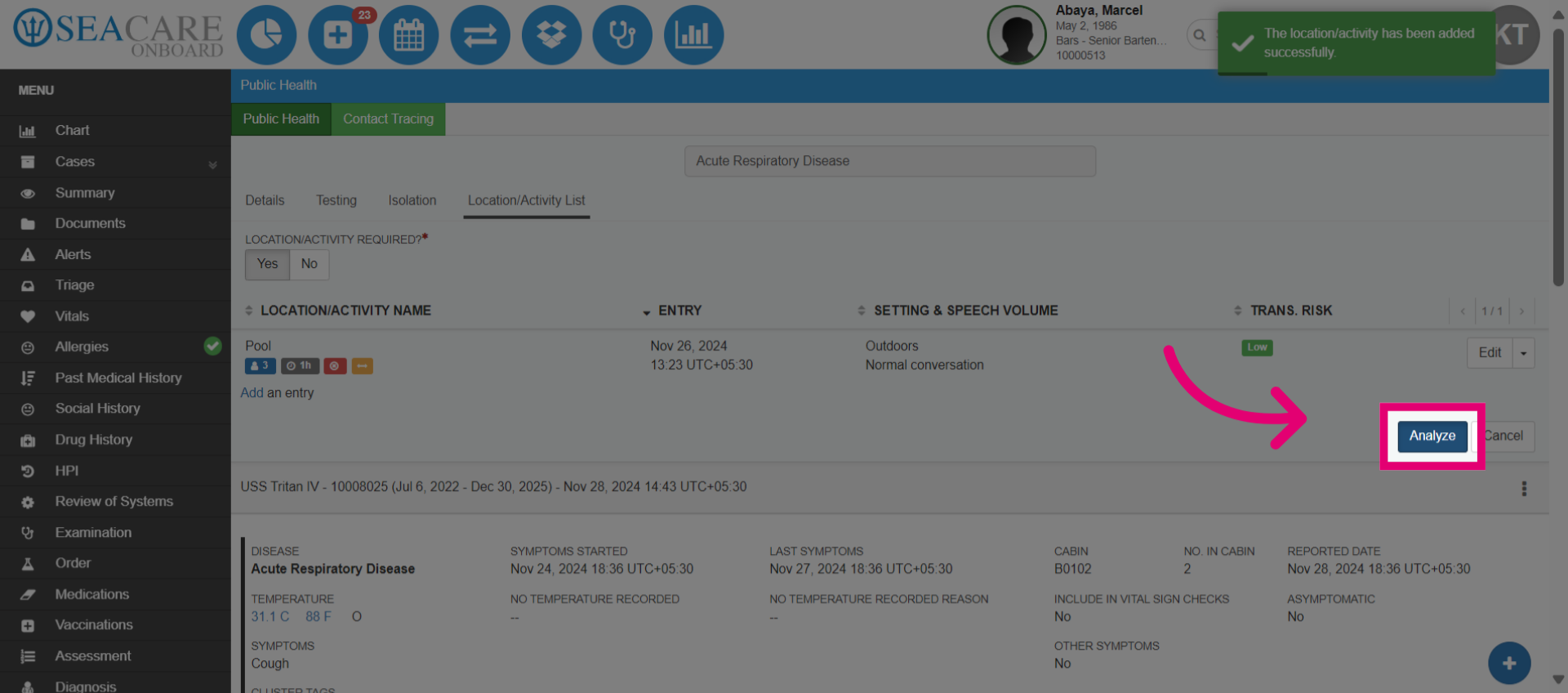Click the Analyze button
The image size is (1568, 693).
(x=1432, y=436)
